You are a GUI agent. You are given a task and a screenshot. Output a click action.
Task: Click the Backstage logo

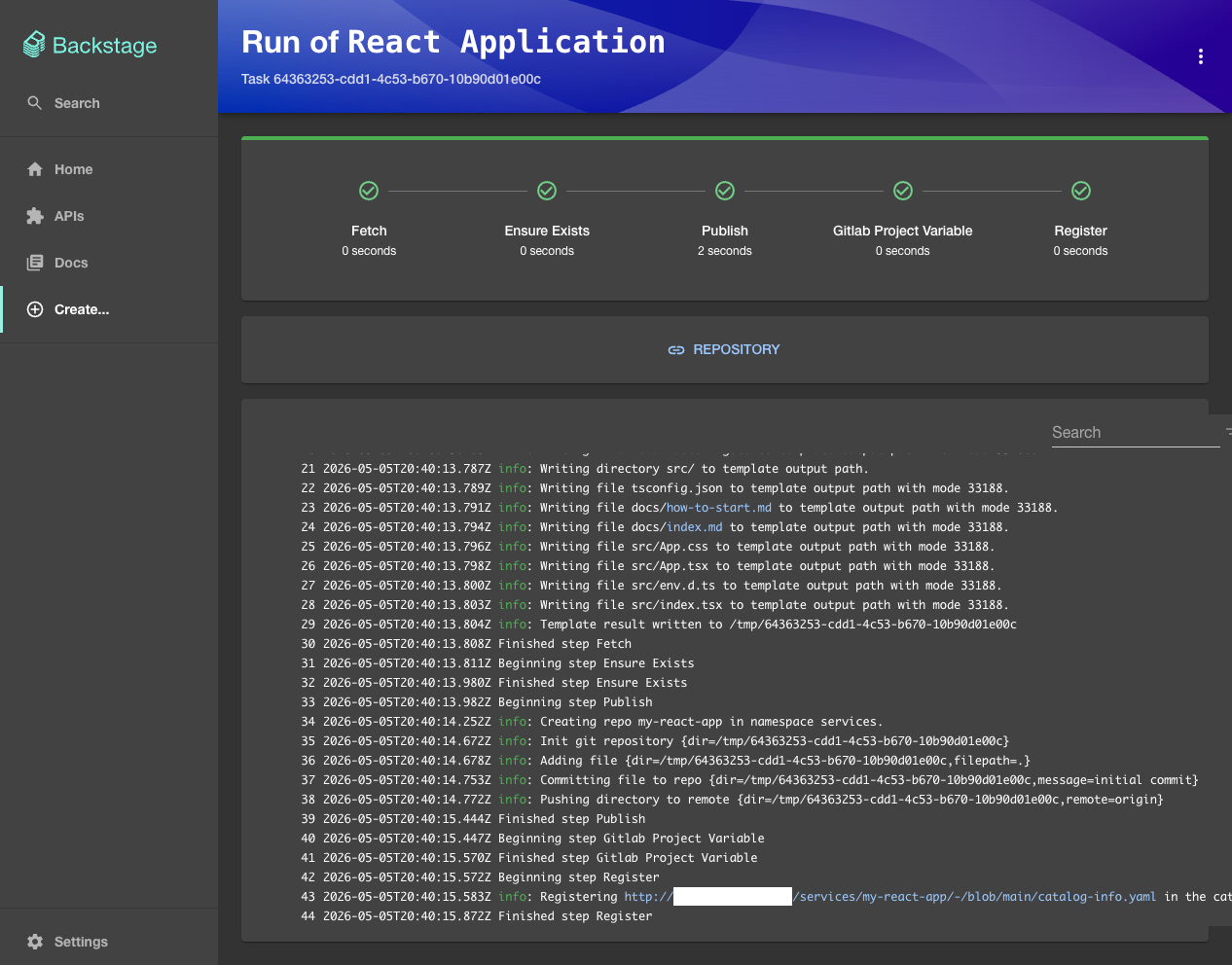coord(90,45)
